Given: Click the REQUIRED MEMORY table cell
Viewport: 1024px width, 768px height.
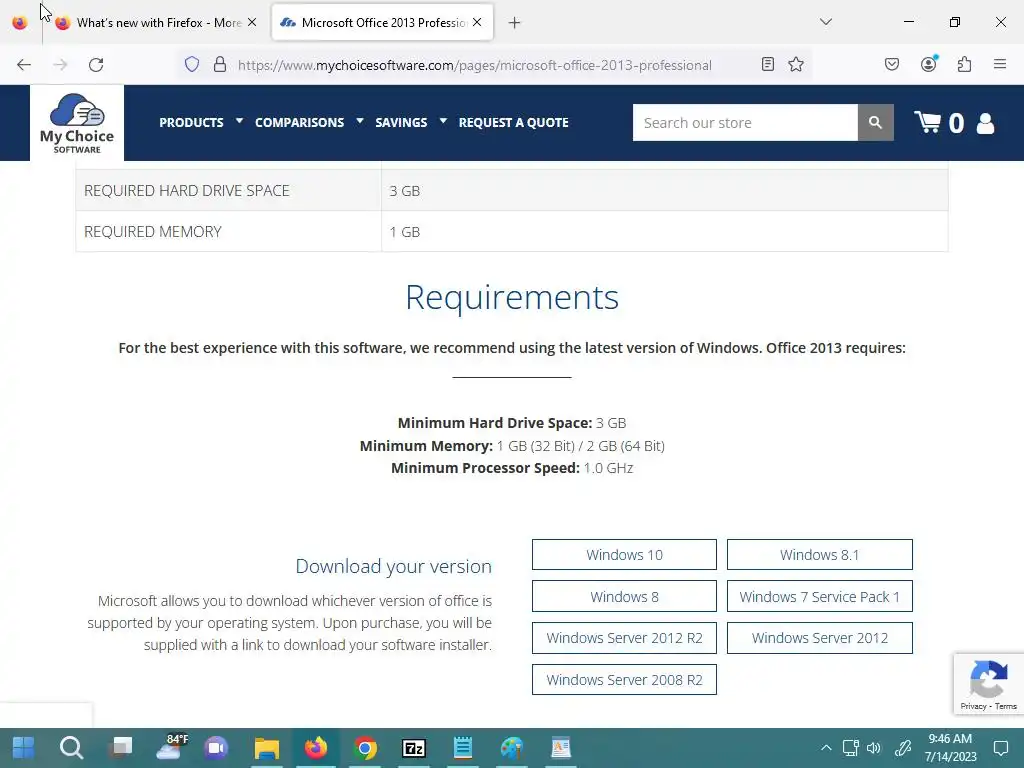Looking at the screenshot, I should [229, 231].
